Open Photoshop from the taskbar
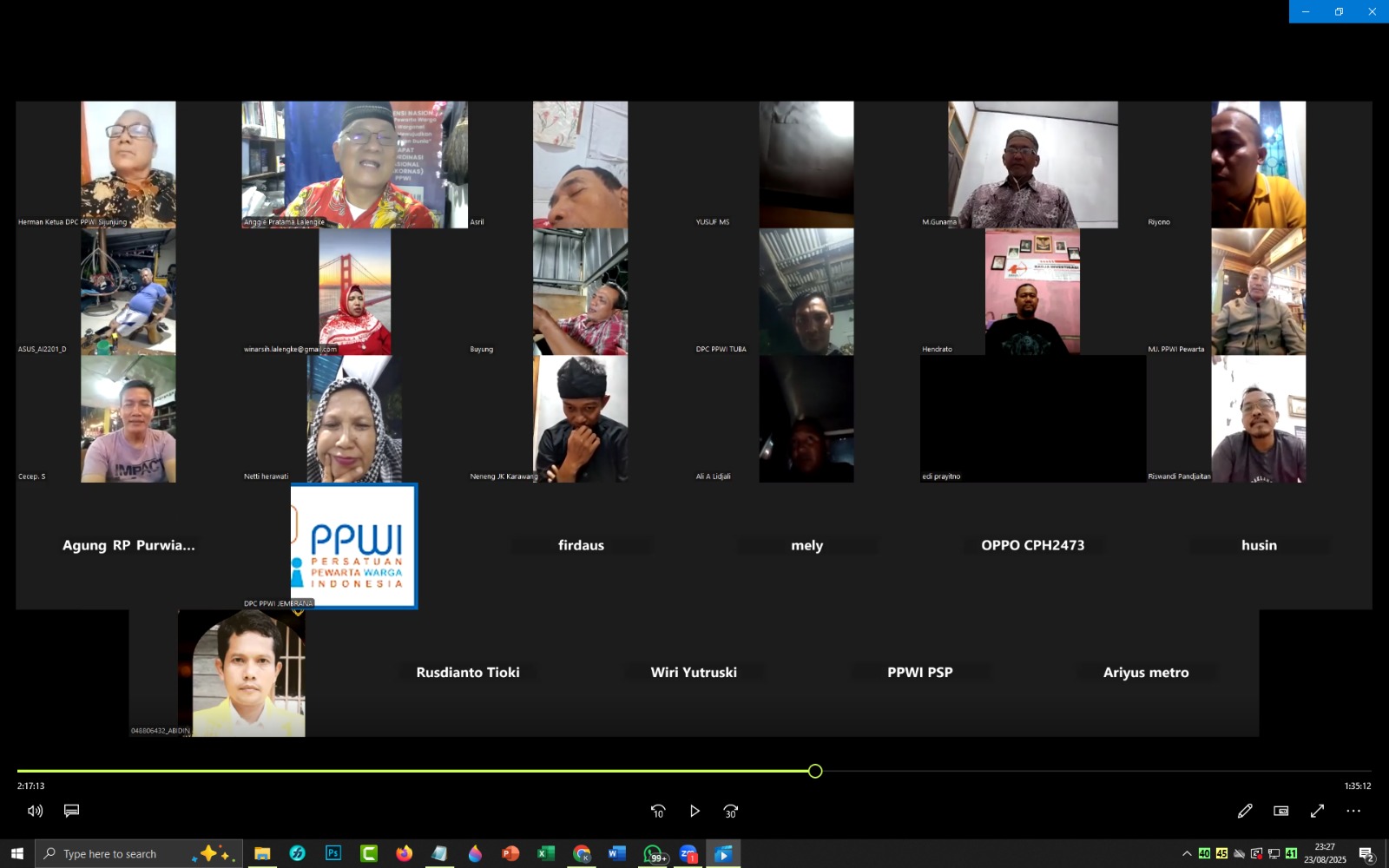The height and width of the screenshot is (868, 1389). tap(333, 854)
